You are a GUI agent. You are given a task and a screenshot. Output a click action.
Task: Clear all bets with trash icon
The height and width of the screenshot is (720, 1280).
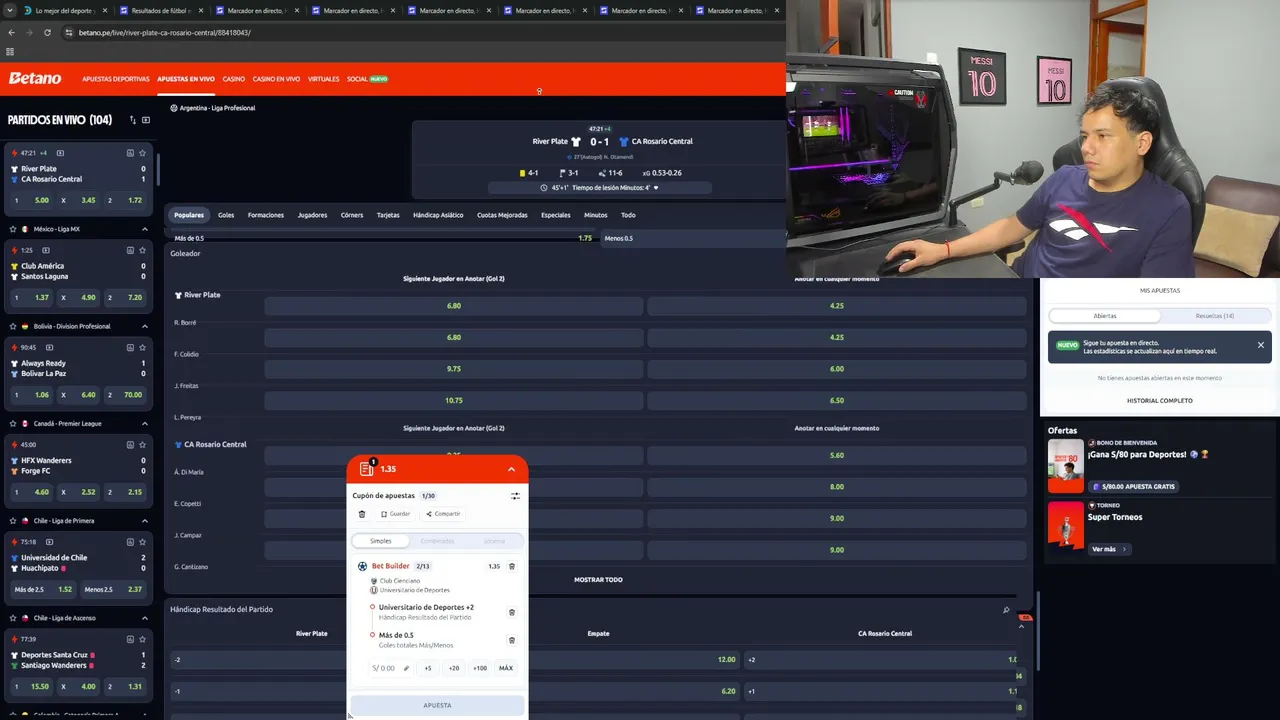(x=362, y=514)
